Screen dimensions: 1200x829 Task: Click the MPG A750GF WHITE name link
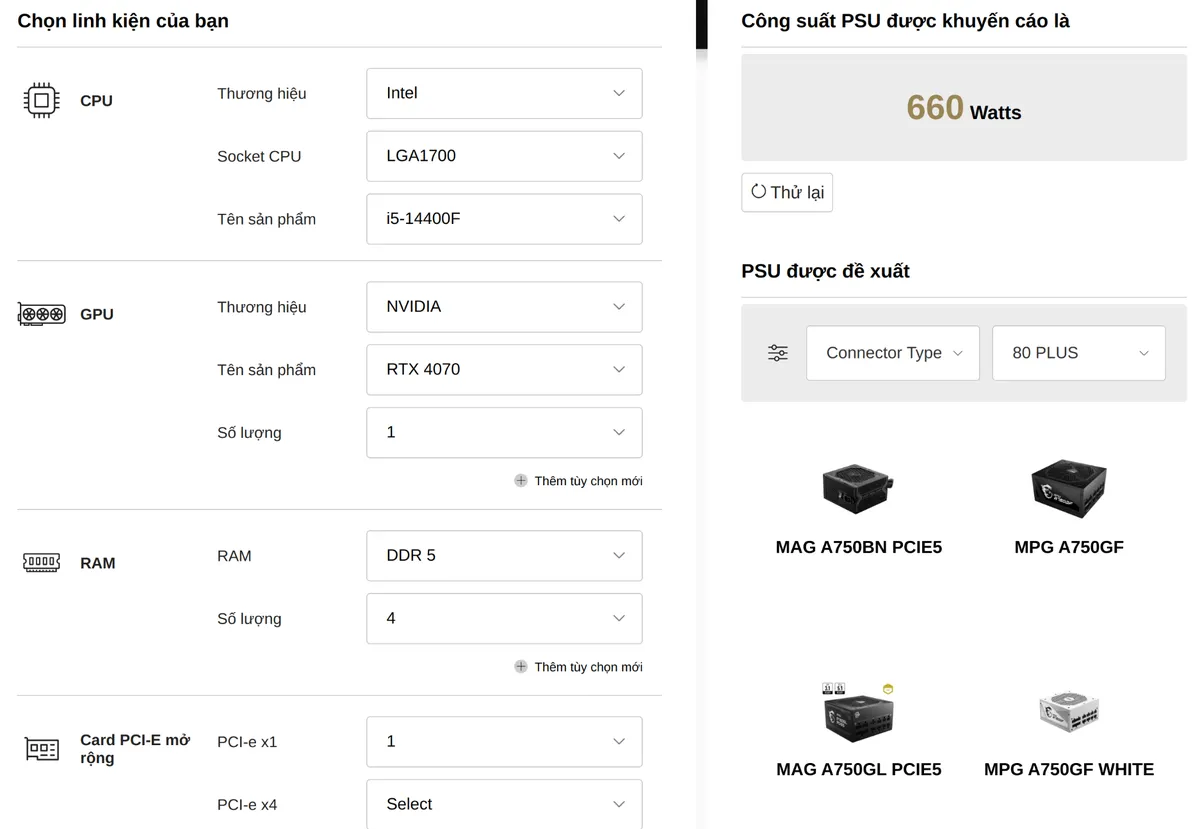[1069, 770]
